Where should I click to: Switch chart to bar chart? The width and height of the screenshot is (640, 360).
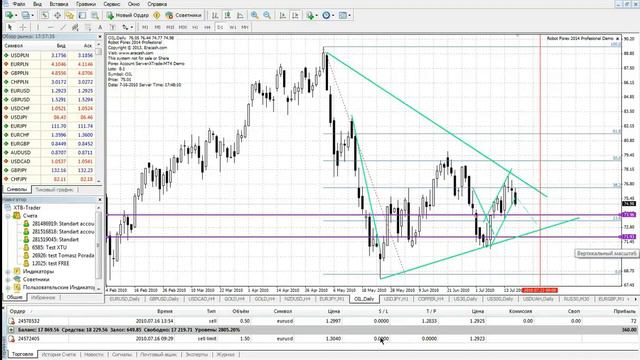[x=215, y=15]
